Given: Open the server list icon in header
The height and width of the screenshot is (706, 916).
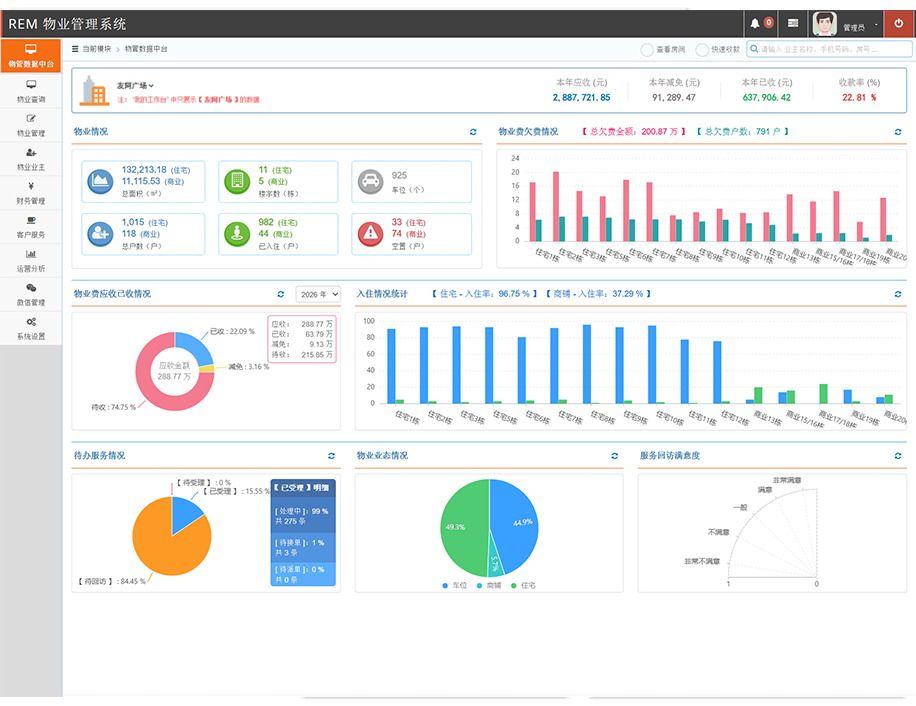Looking at the screenshot, I should pyautogui.click(x=793, y=23).
